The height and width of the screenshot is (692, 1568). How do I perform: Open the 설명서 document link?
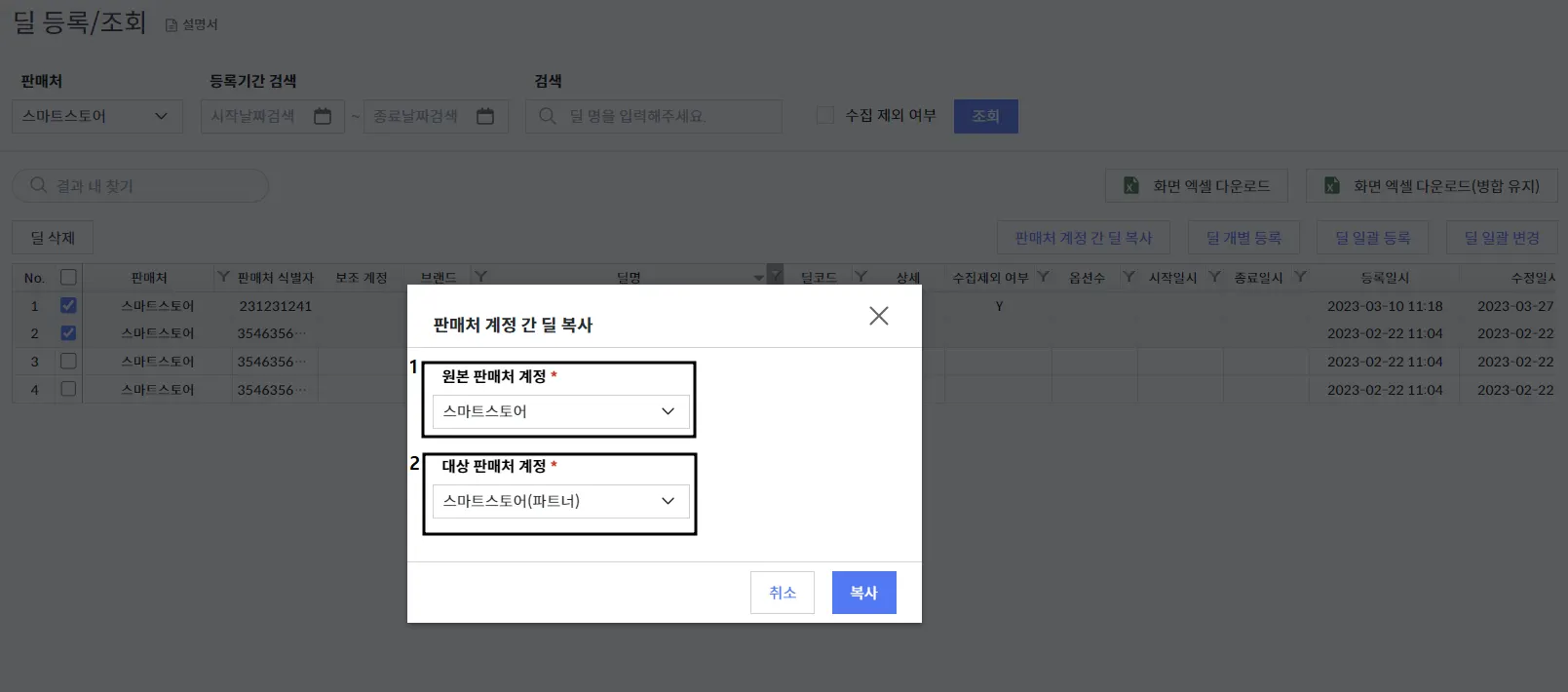(x=192, y=24)
